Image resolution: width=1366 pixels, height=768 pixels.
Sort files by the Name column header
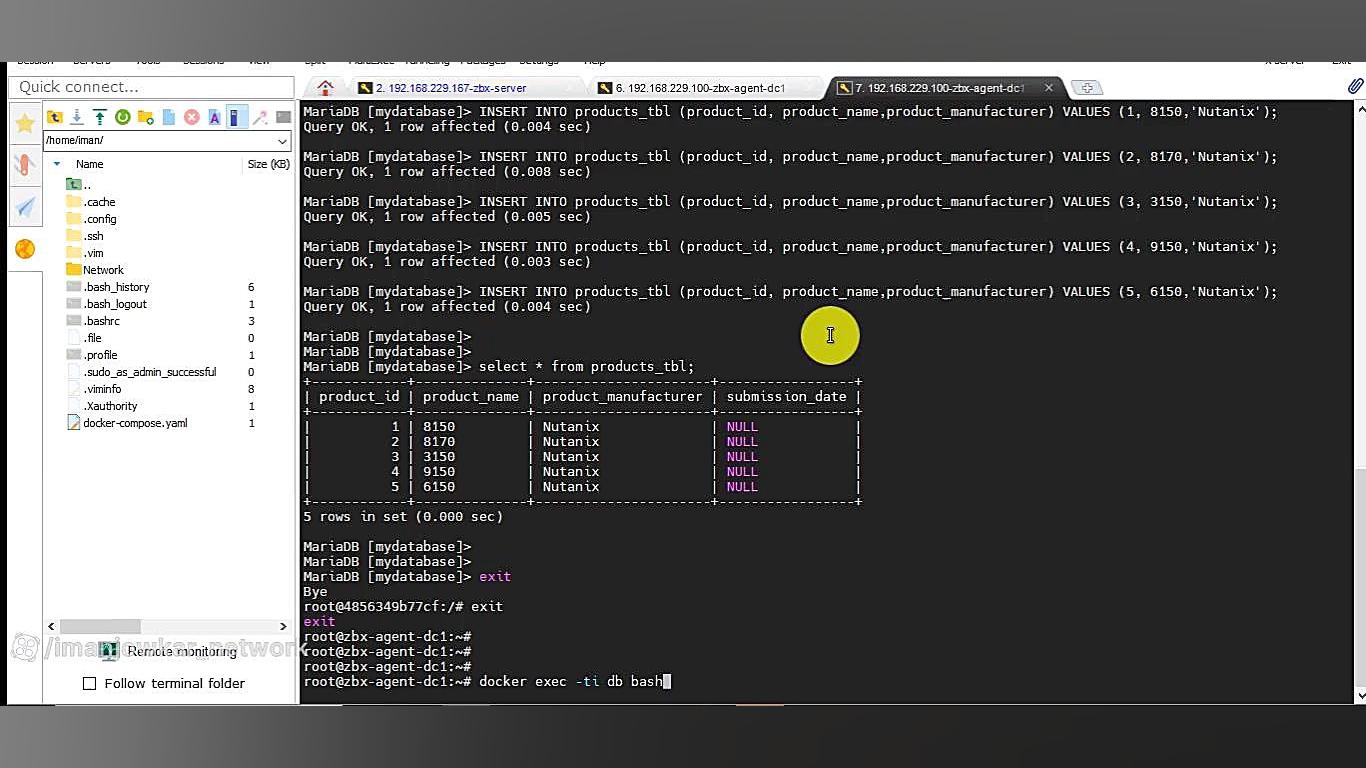pyautogui.click(x=90, y=164)
